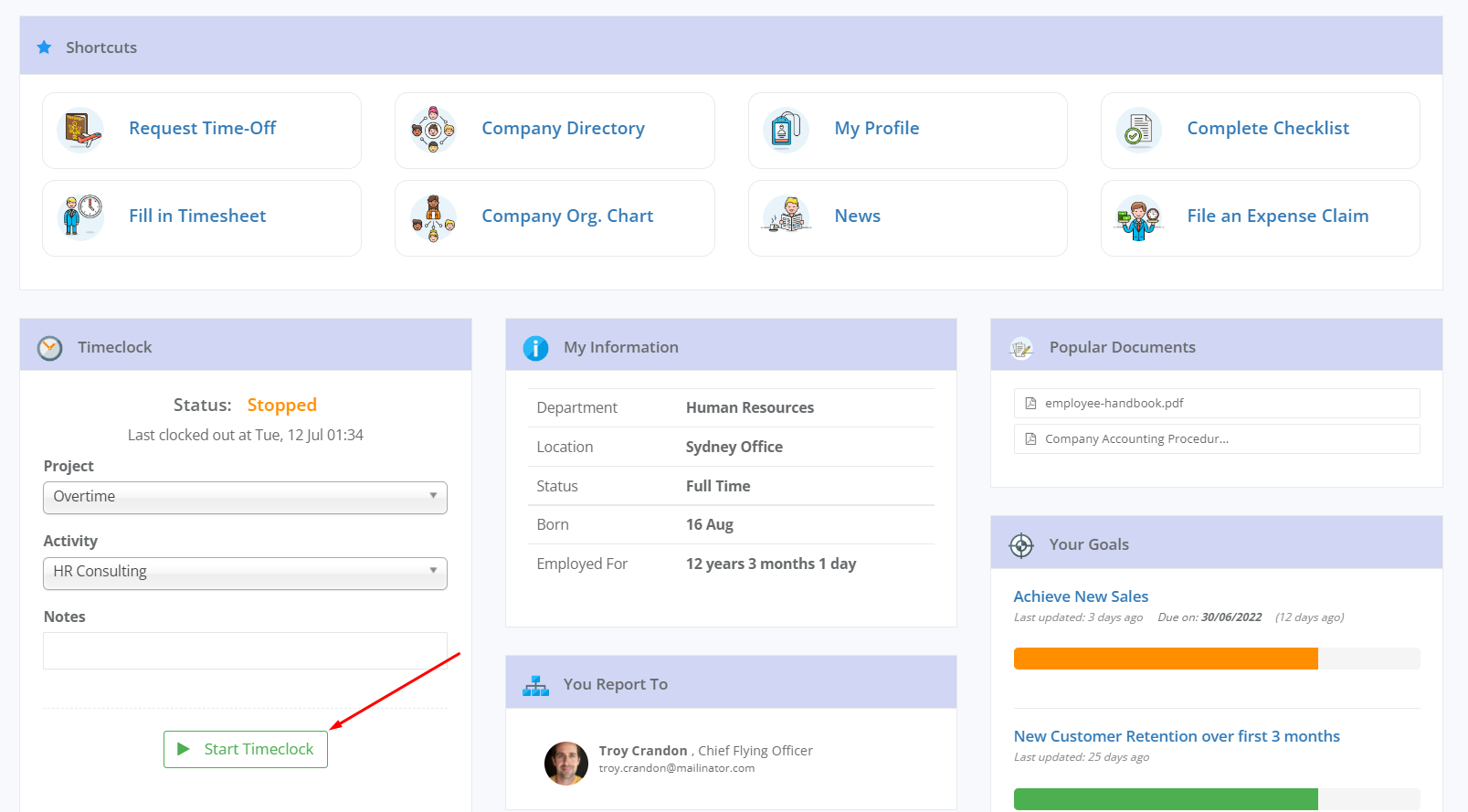The image size is (1468, 812).
Task: Open New Customer Retention over first 3 months goal
Action: click(x=1177, y=736)
